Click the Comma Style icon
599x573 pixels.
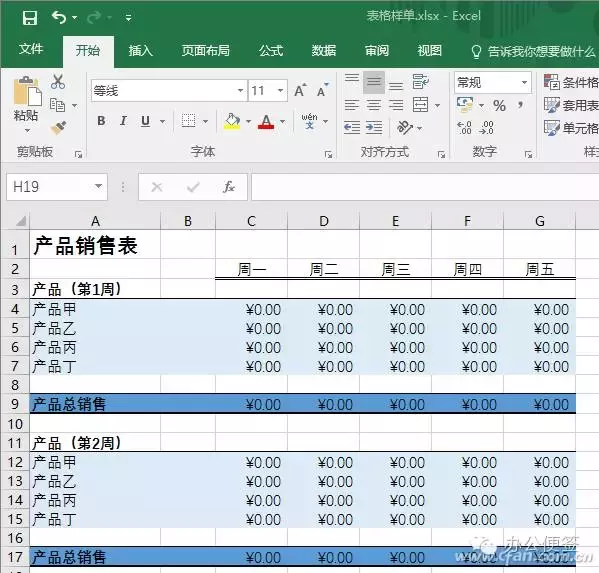(x=520, y=105)
